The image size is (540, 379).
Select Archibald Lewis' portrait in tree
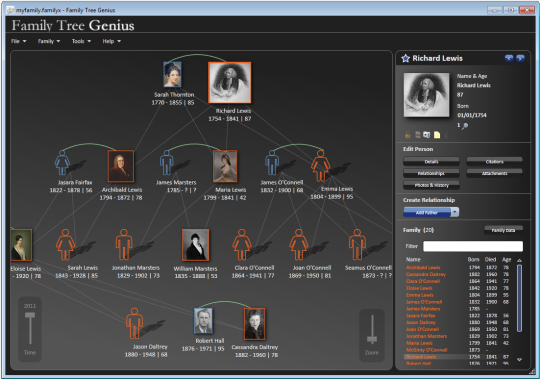coord(121,166)
